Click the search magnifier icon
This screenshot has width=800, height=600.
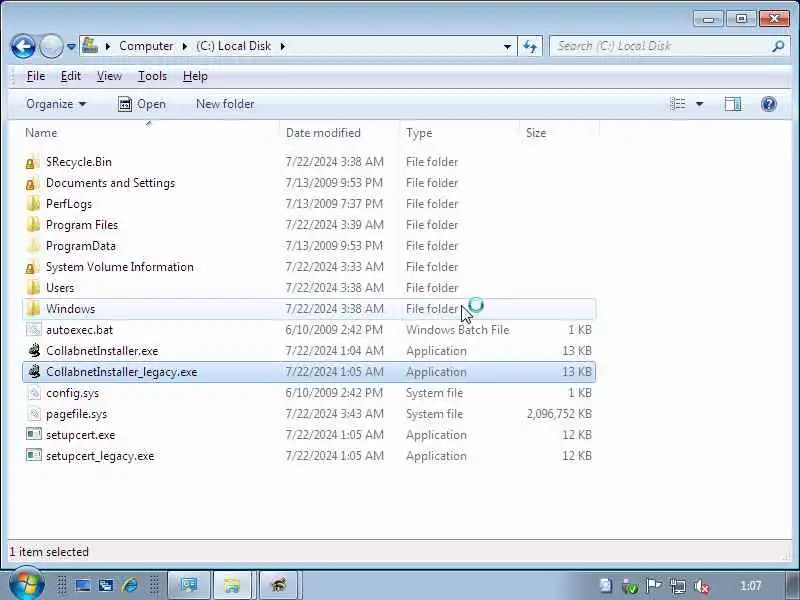coord(778,46)
